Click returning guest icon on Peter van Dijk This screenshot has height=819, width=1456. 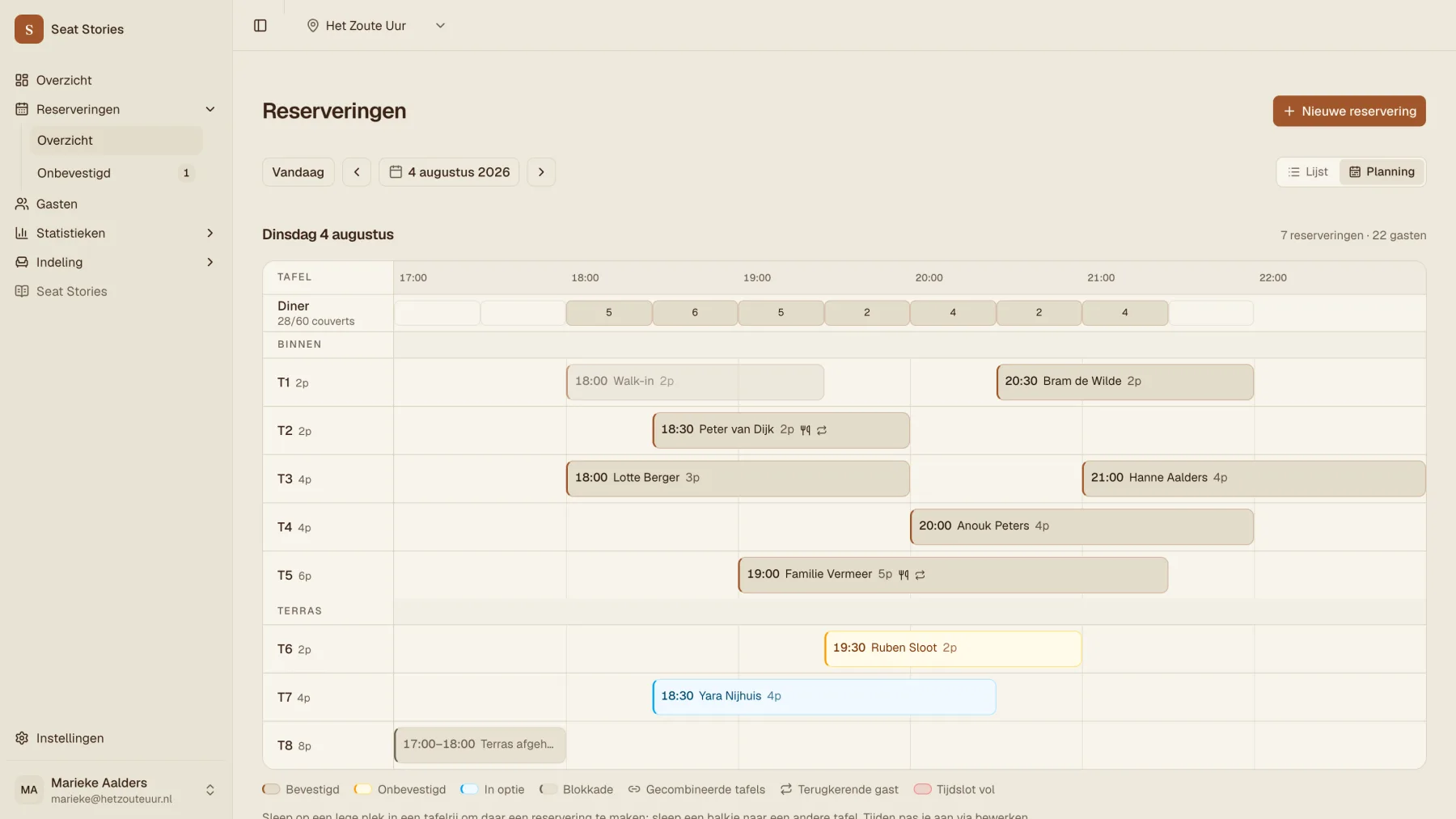(x=822, y=430)
